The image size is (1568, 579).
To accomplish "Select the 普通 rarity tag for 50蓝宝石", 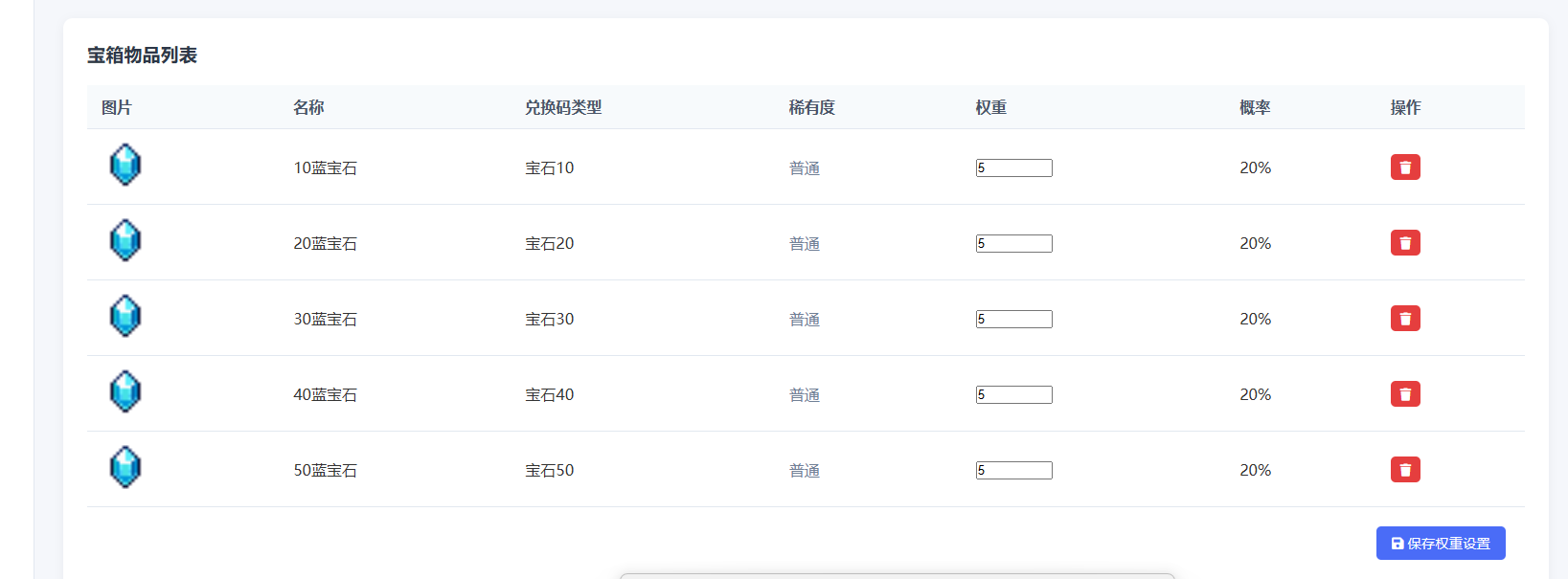I will 805,471.
